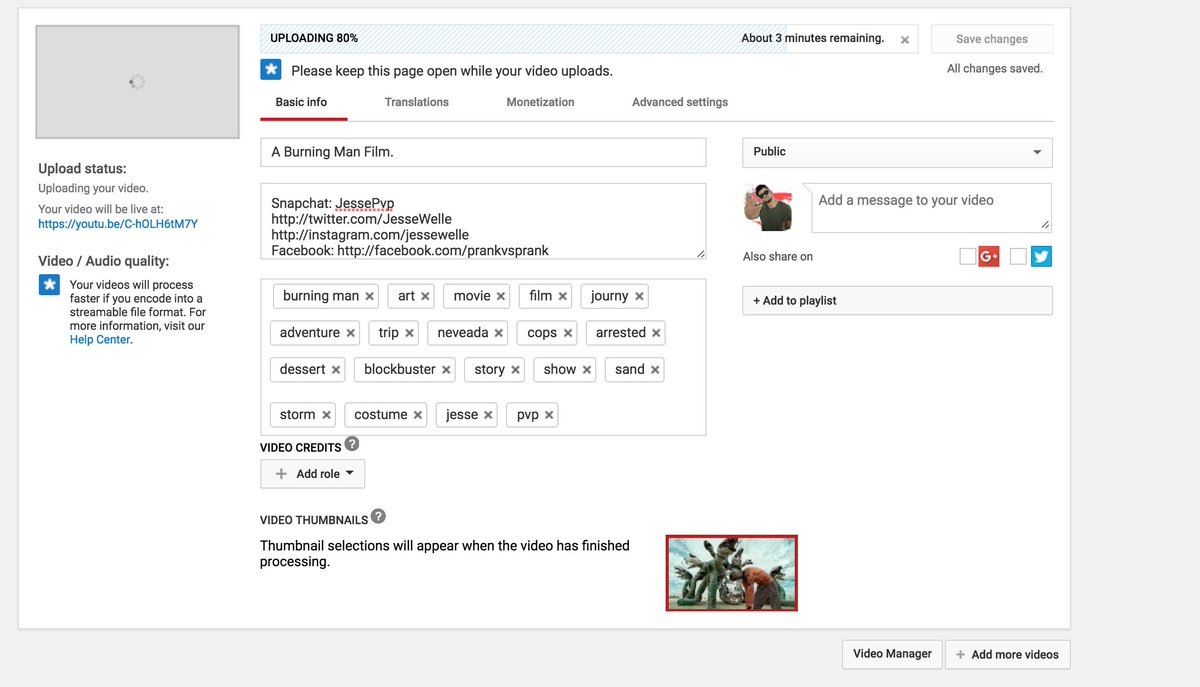Image resolution: width=1200 pixels, height=687 pixels.
Task: Open the Public privacy dropdown
Action: tap(897, 152)
